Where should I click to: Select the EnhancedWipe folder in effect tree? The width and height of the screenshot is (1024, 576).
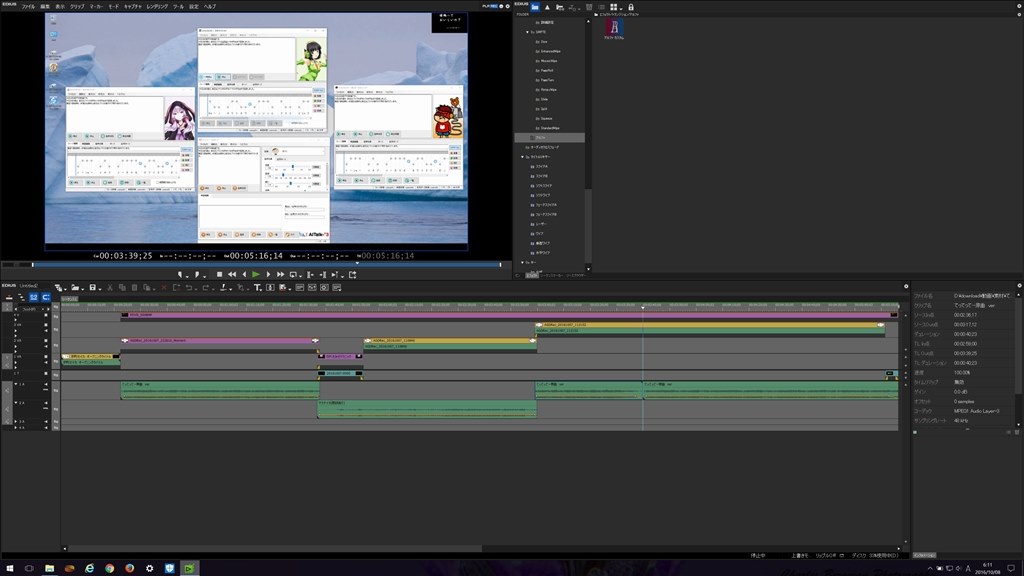[549, 51]
